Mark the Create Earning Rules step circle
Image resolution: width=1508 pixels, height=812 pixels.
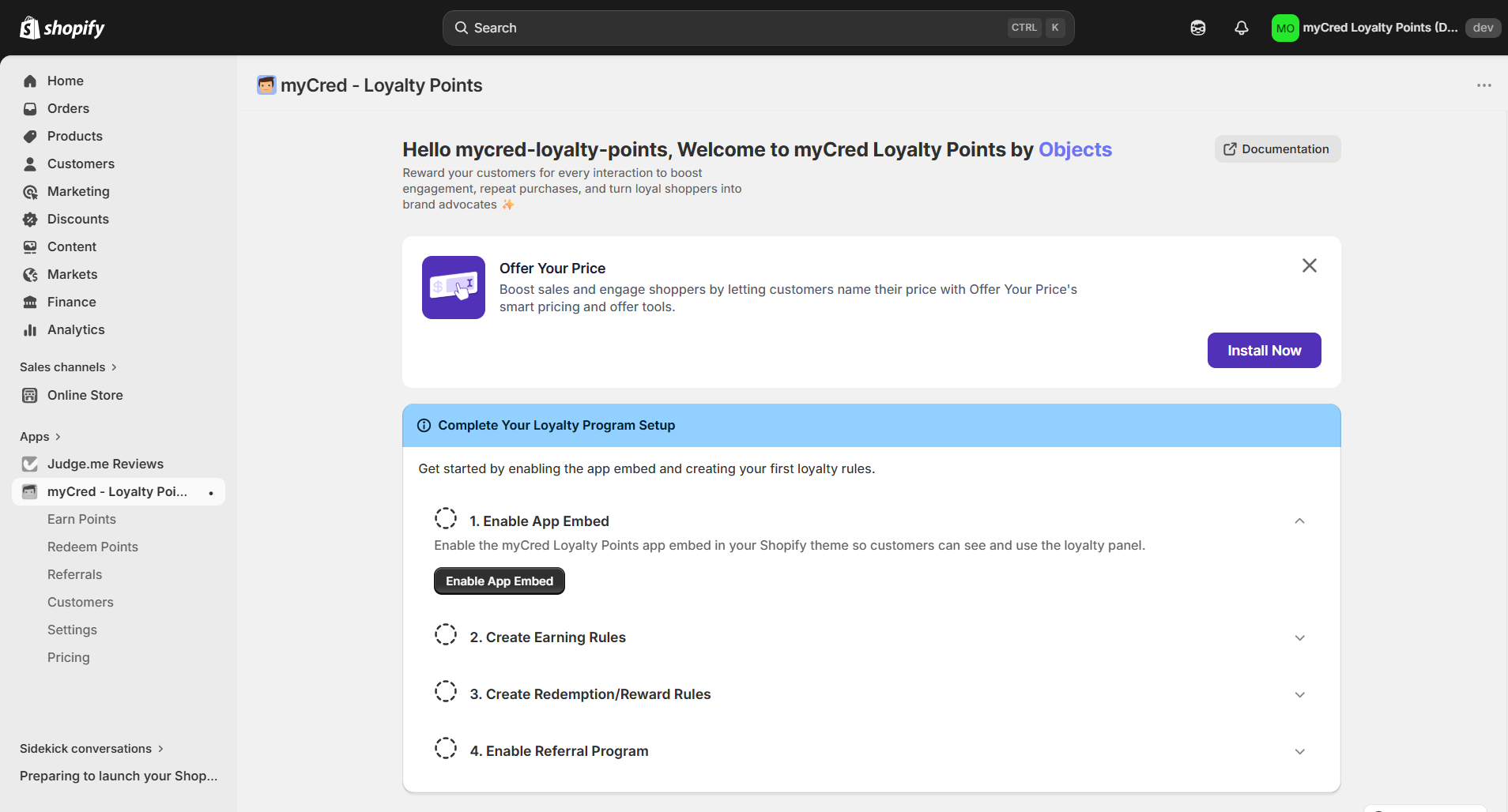(x=446, y=635)
